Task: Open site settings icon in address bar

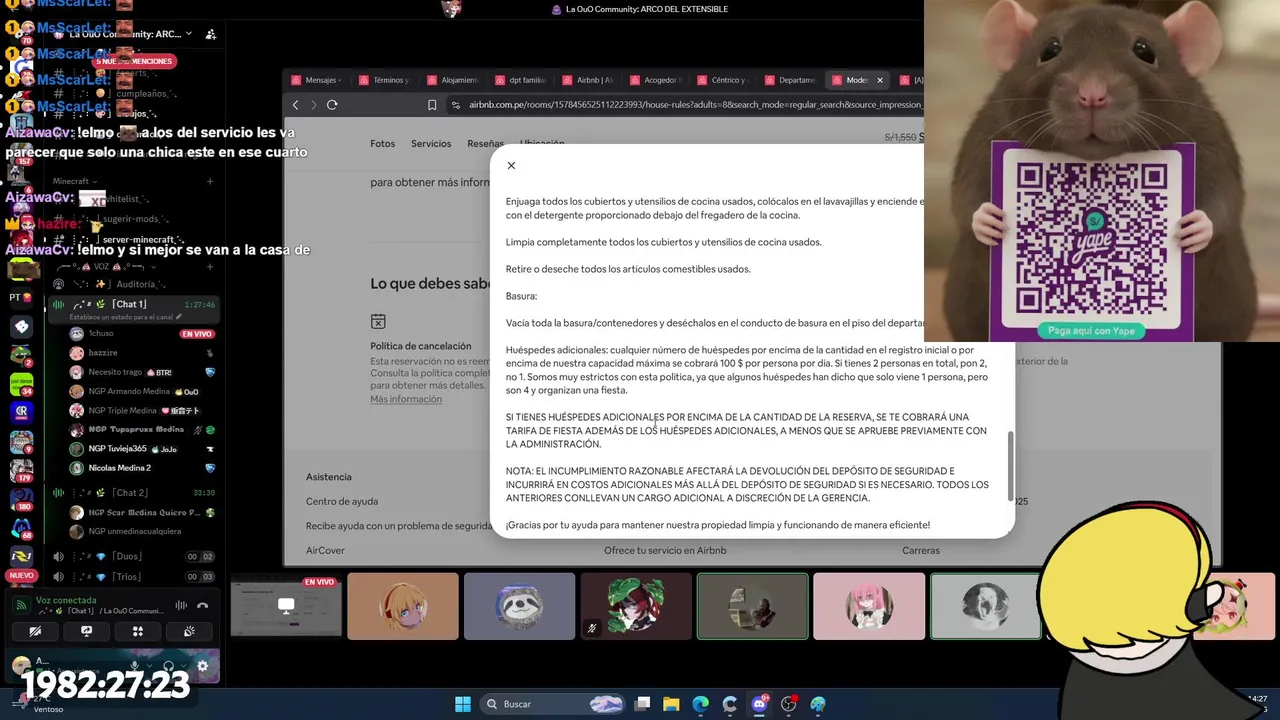Action: point(456,105)
